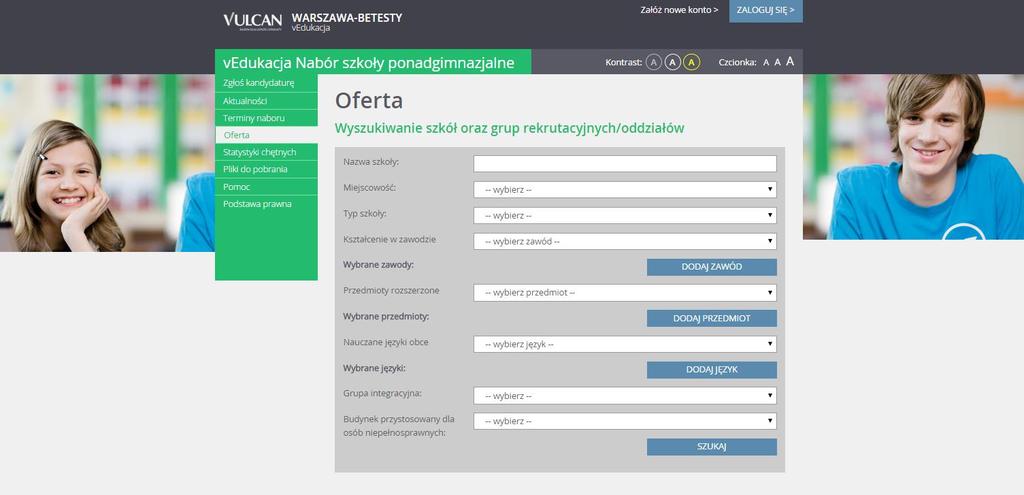The height and width of the screenshot is (495, 1024).
Task: Click the SZUKAJ button
Action: (712, 447)
